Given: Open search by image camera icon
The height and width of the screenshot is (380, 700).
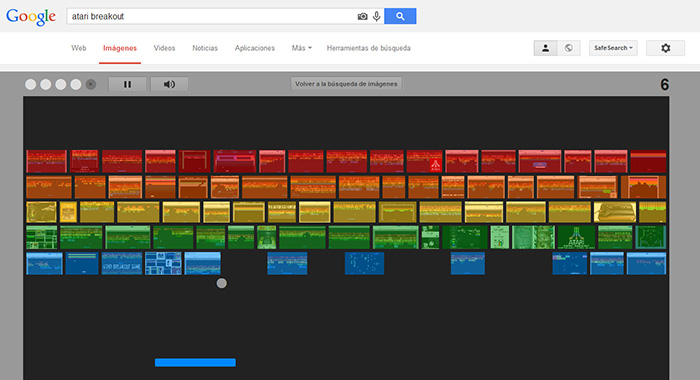Looking at the screenshot, I should pyautogui.click(x=362, y=17).
